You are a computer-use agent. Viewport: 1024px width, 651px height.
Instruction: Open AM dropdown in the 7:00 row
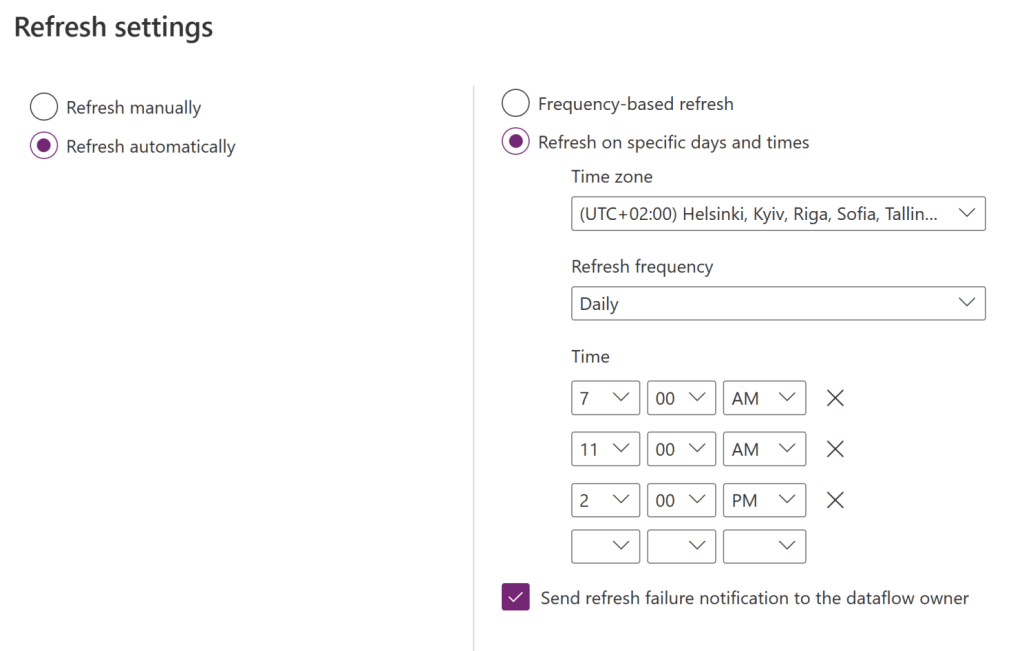(x=764, y=398)
